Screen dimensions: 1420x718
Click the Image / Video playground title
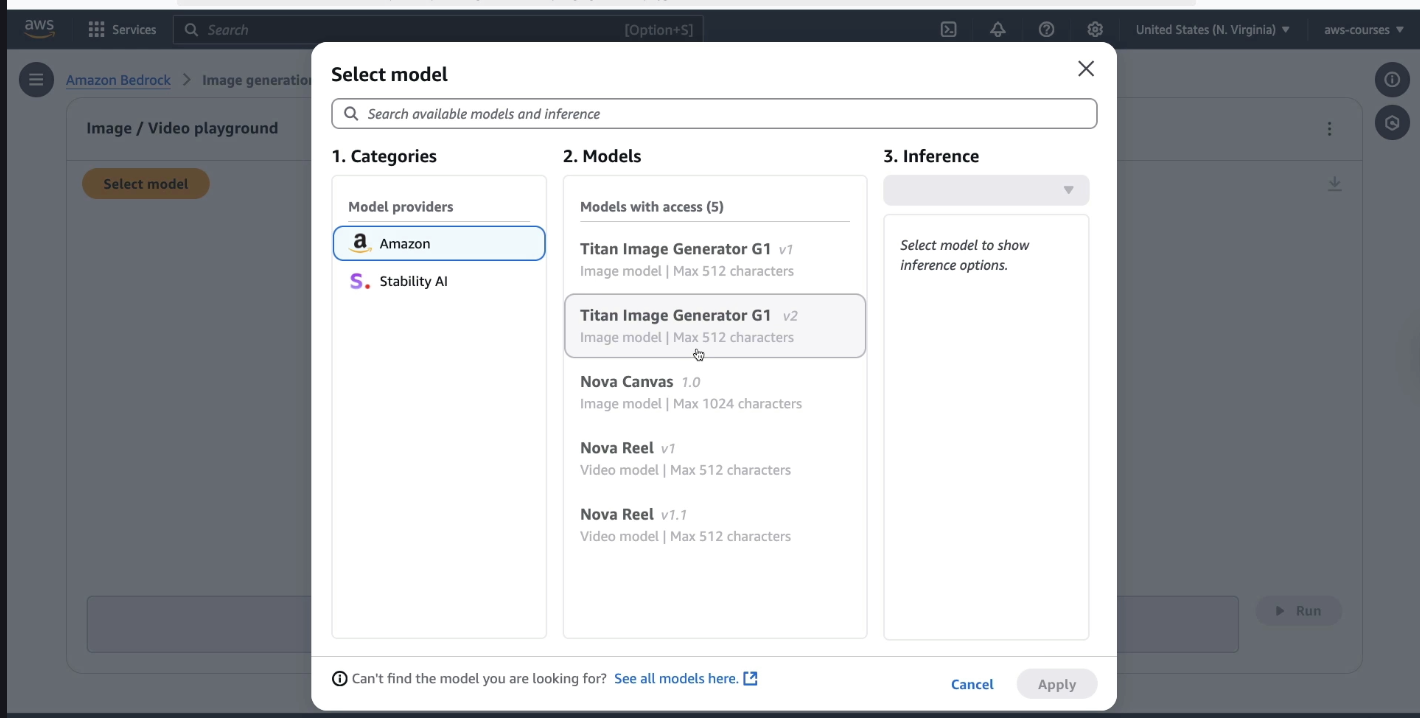coord(182,128)
